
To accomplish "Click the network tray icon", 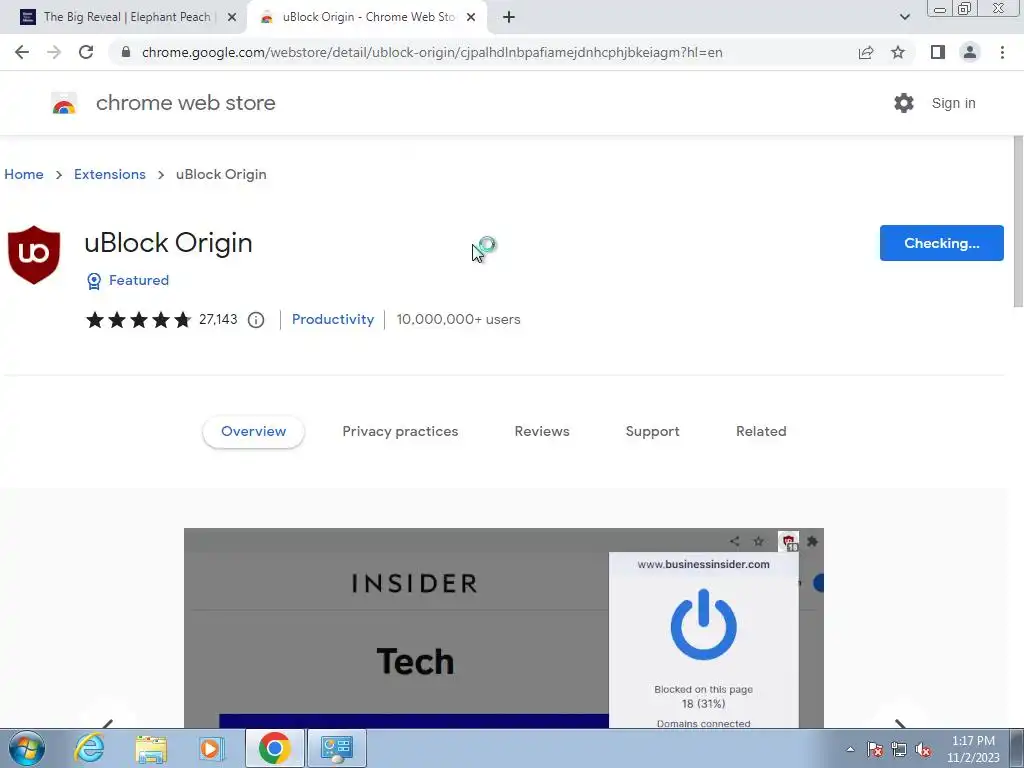I will click(x=899, y=749).
